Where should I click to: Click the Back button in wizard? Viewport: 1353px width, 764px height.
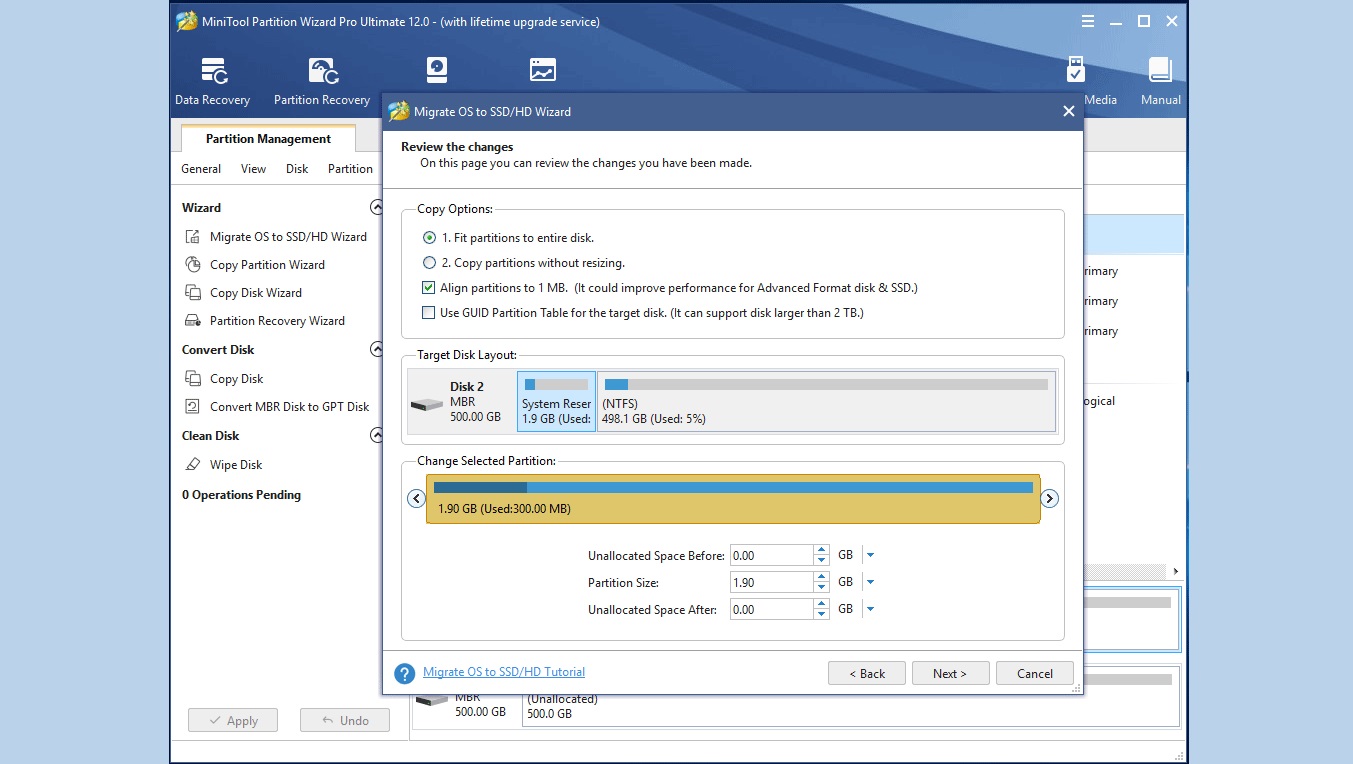coord(867,673)
